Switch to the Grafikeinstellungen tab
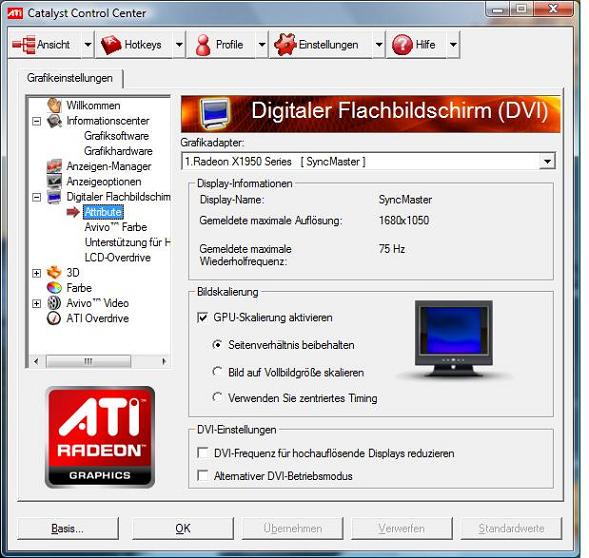The height and width of the screenshot is (558, 589). point(70,78)
